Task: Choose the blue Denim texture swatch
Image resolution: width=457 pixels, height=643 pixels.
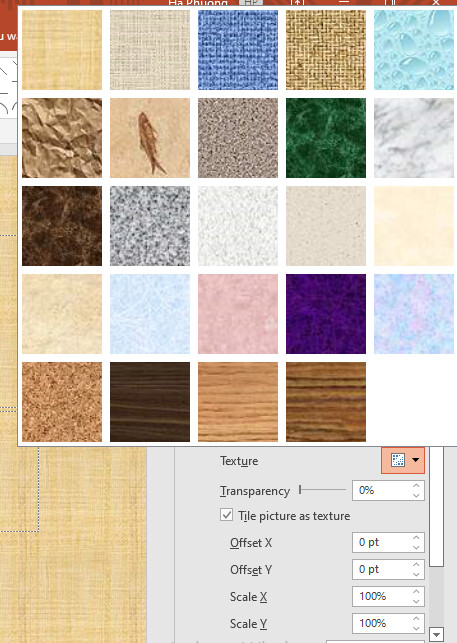Action: [x=238, y=50]
